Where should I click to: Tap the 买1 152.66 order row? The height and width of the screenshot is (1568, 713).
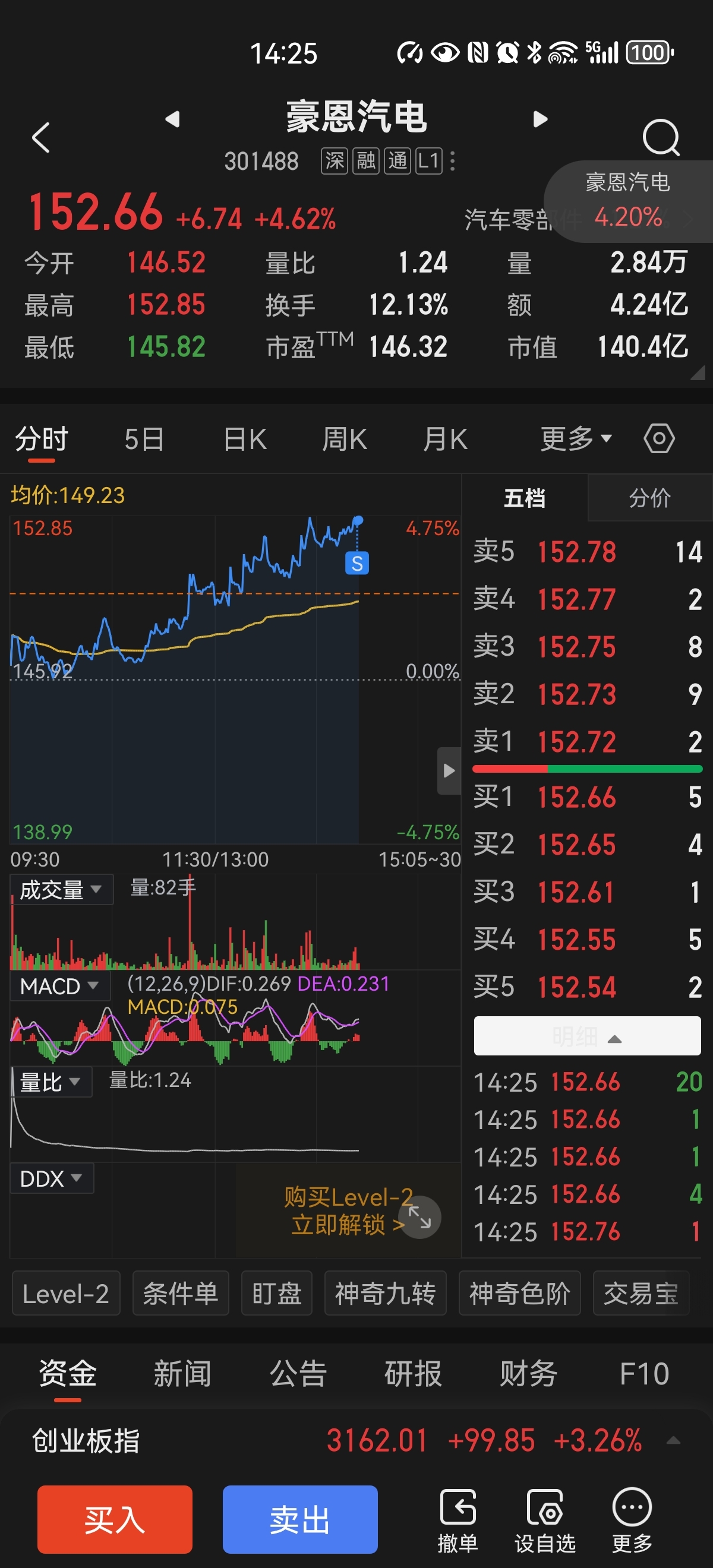[588, 798]
